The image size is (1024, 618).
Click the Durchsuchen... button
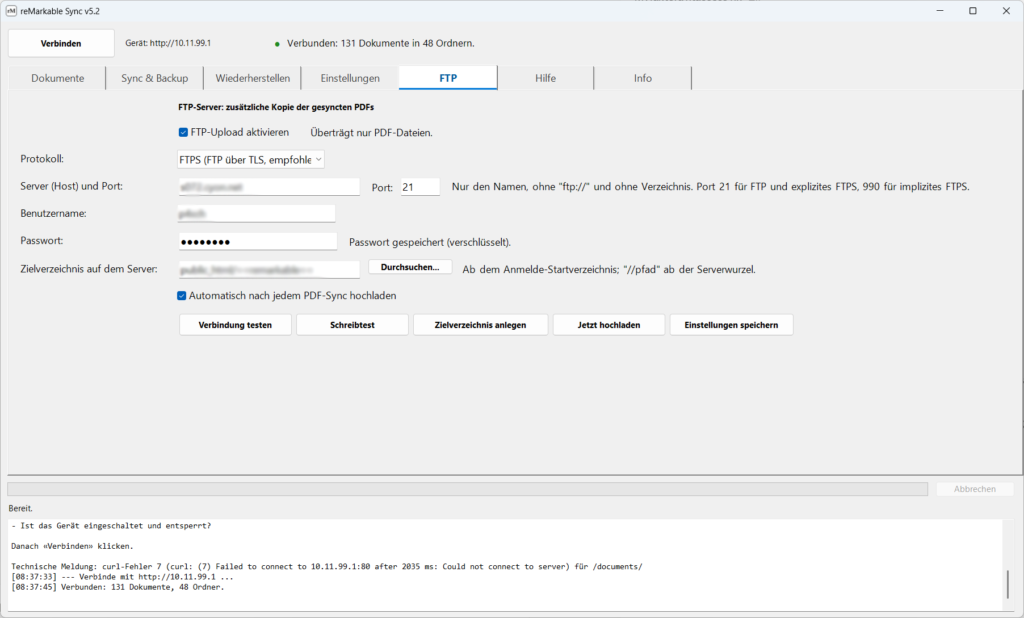point(410,267)
